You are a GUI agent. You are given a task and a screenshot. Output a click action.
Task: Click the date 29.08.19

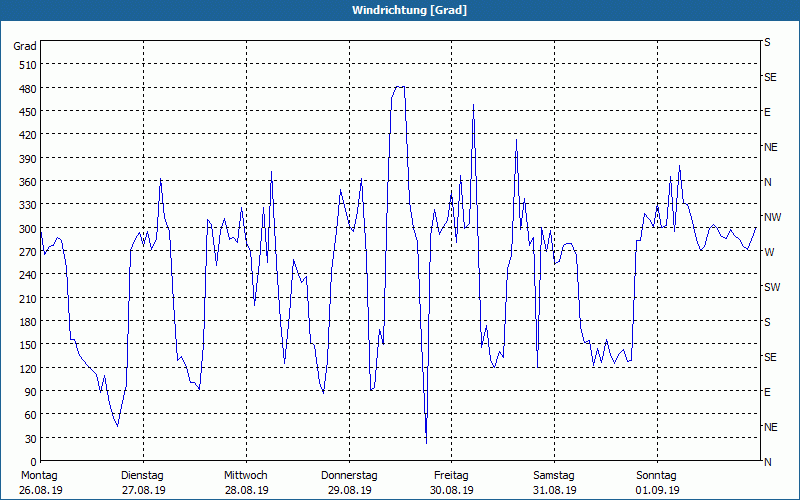tap(349, 491)
